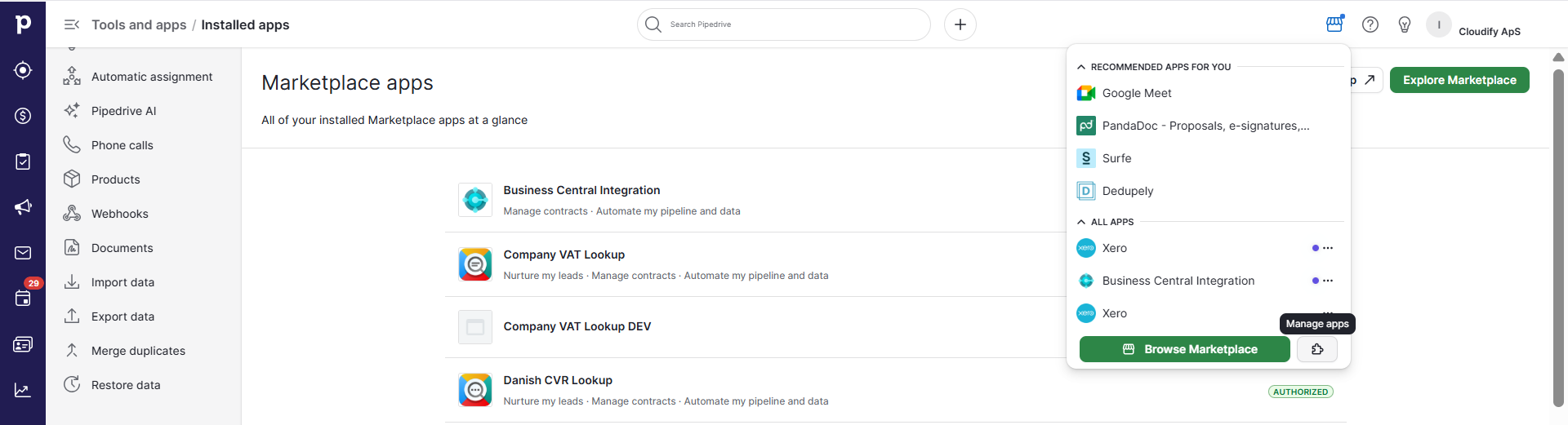
Task: Open Leads target icon in left rail
Action: pos(23,70)
